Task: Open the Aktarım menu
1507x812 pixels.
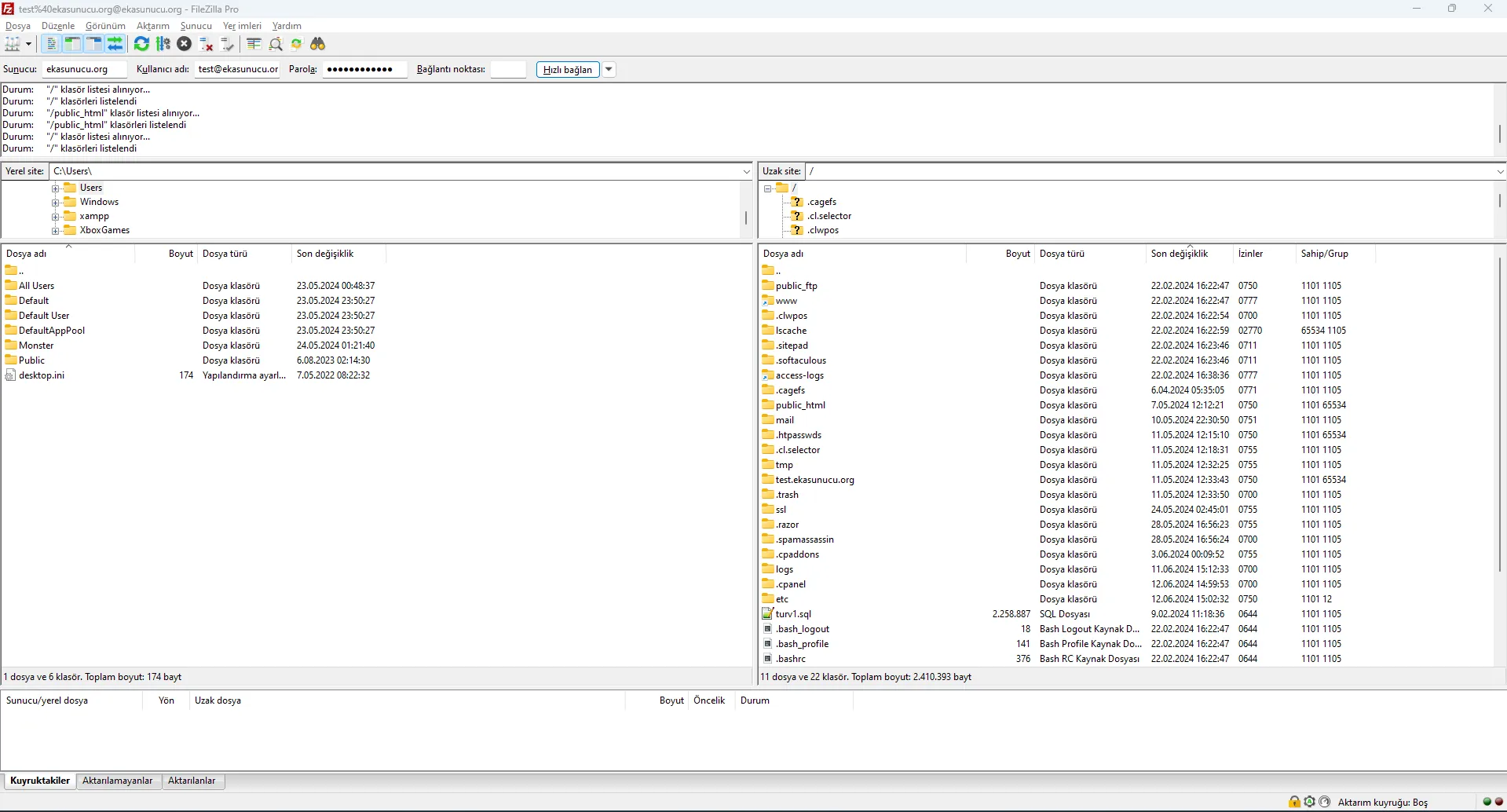Action: 153,26
